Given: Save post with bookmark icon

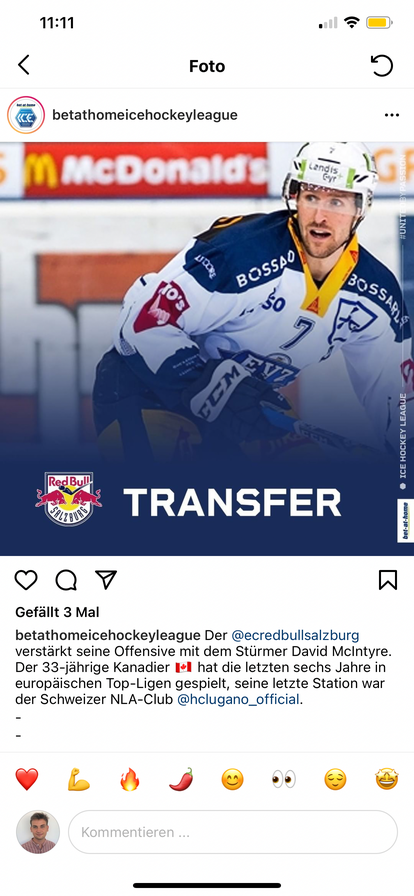Looking at the screenshot, I should tap(388, 580).
